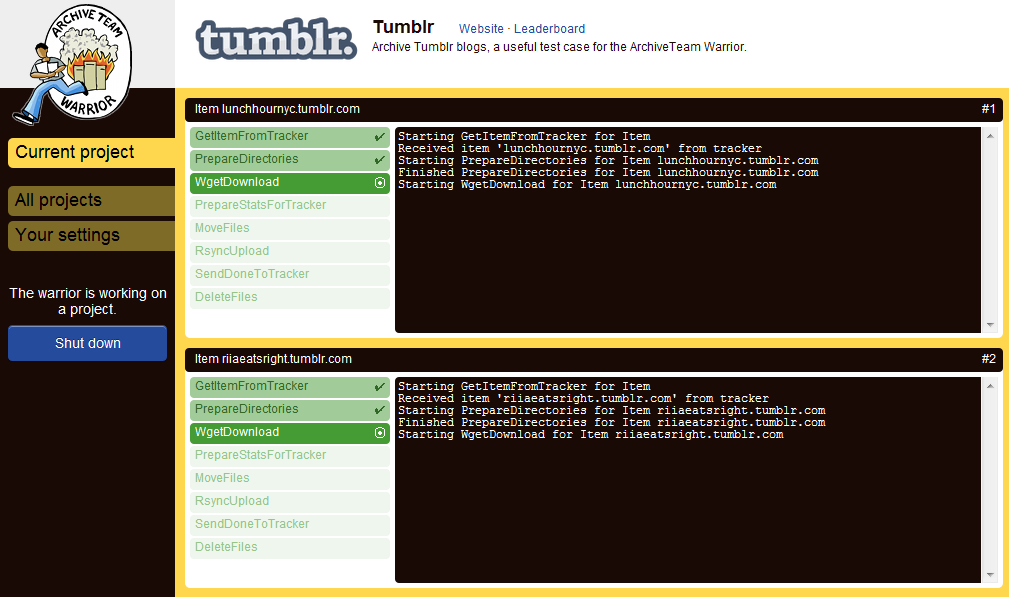
Task: Select MoveFiles step in item #1
Action: [290, 228]
